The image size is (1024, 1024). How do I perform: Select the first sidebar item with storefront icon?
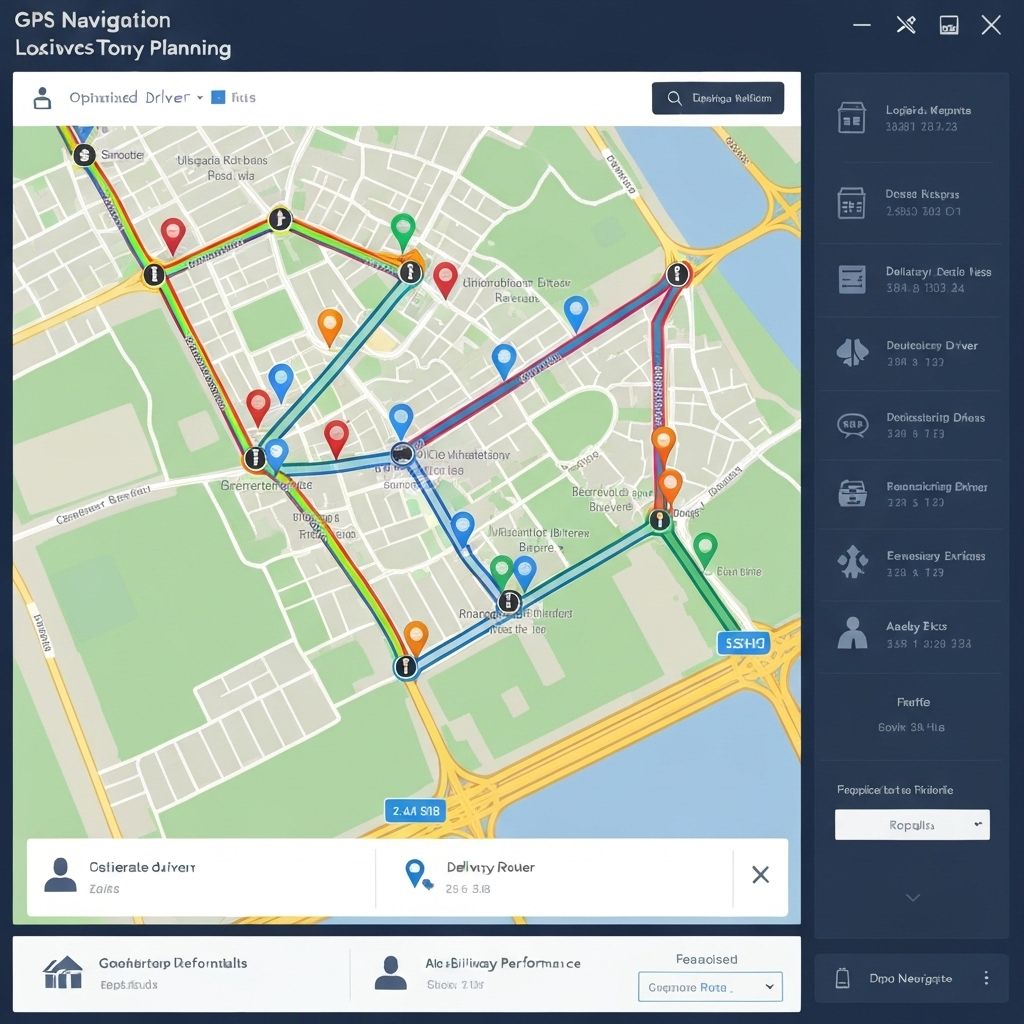851,118
